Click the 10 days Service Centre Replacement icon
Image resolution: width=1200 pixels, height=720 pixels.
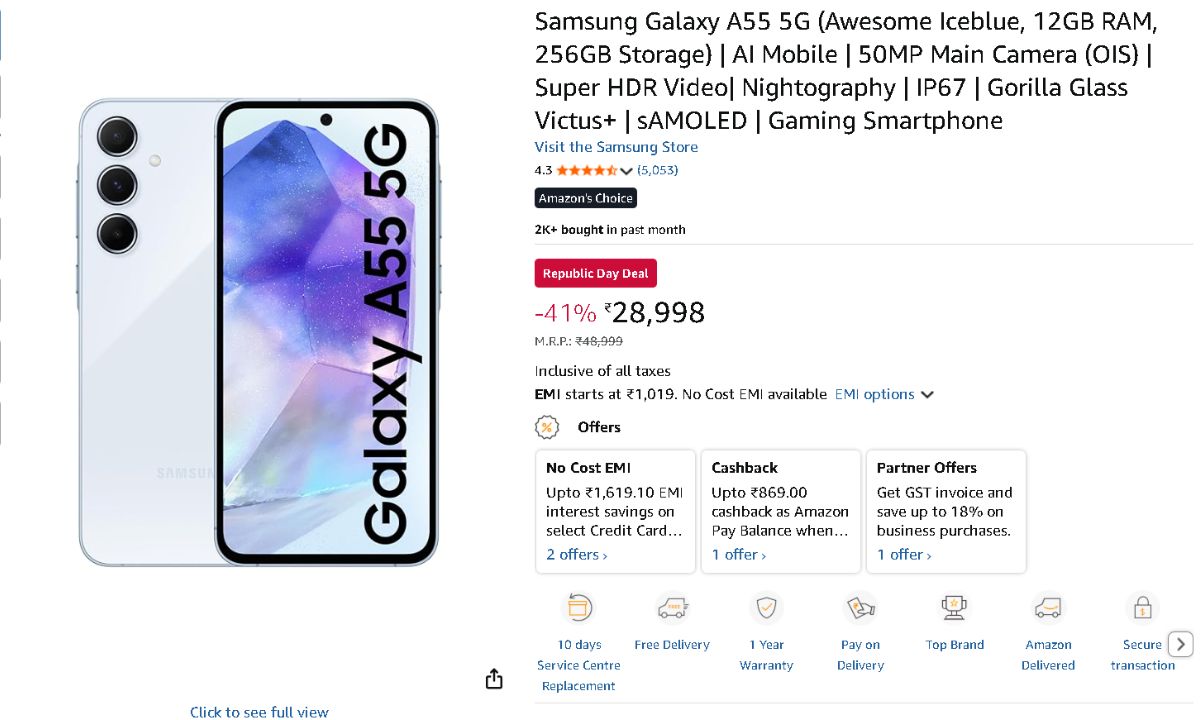coord(579,607)
